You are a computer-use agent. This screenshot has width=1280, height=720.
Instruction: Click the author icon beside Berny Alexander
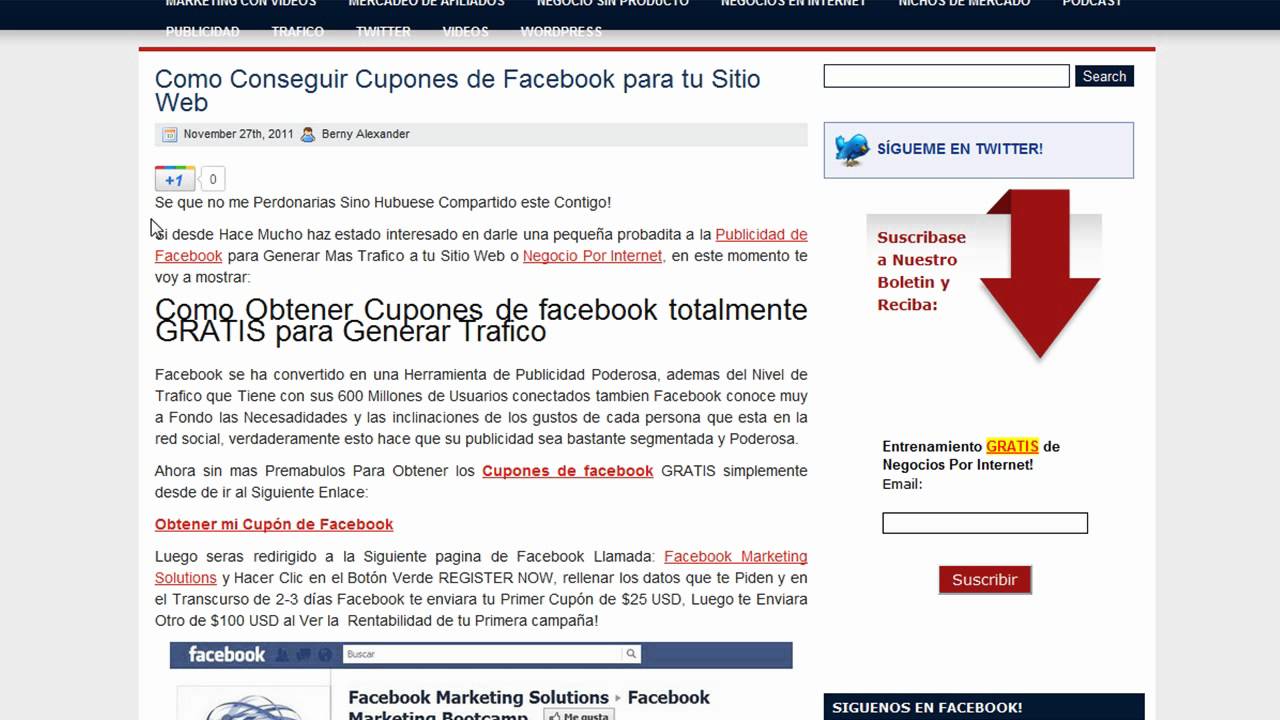(308, 134)
